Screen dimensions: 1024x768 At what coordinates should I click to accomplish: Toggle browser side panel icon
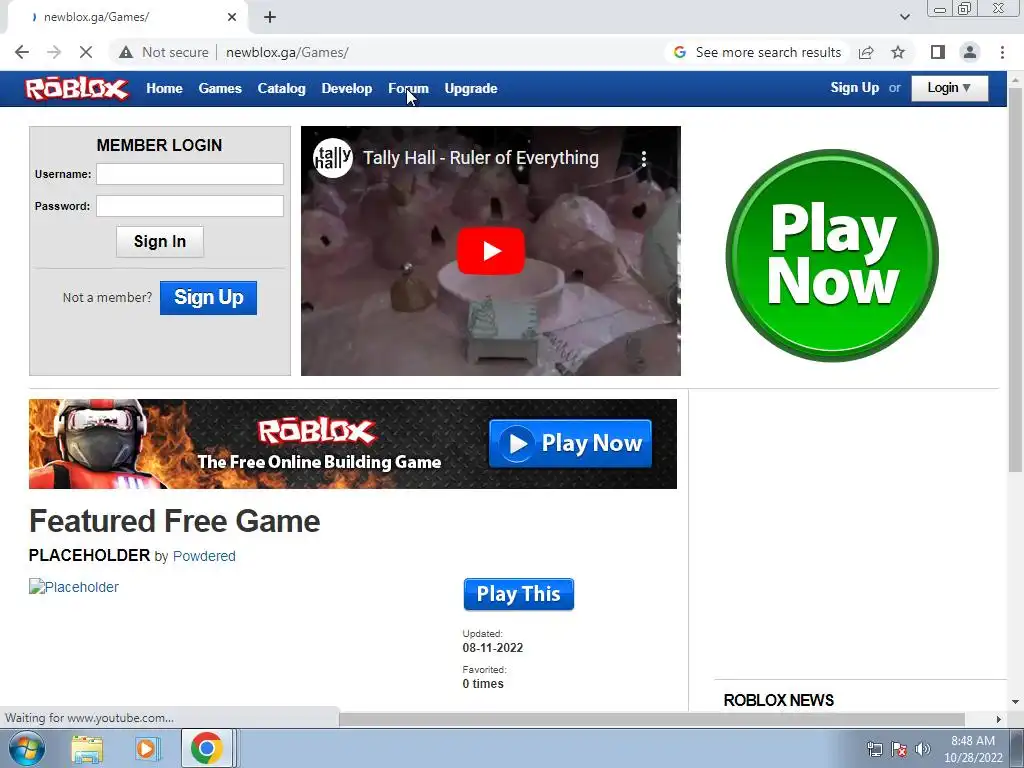[x=938, y=52]
